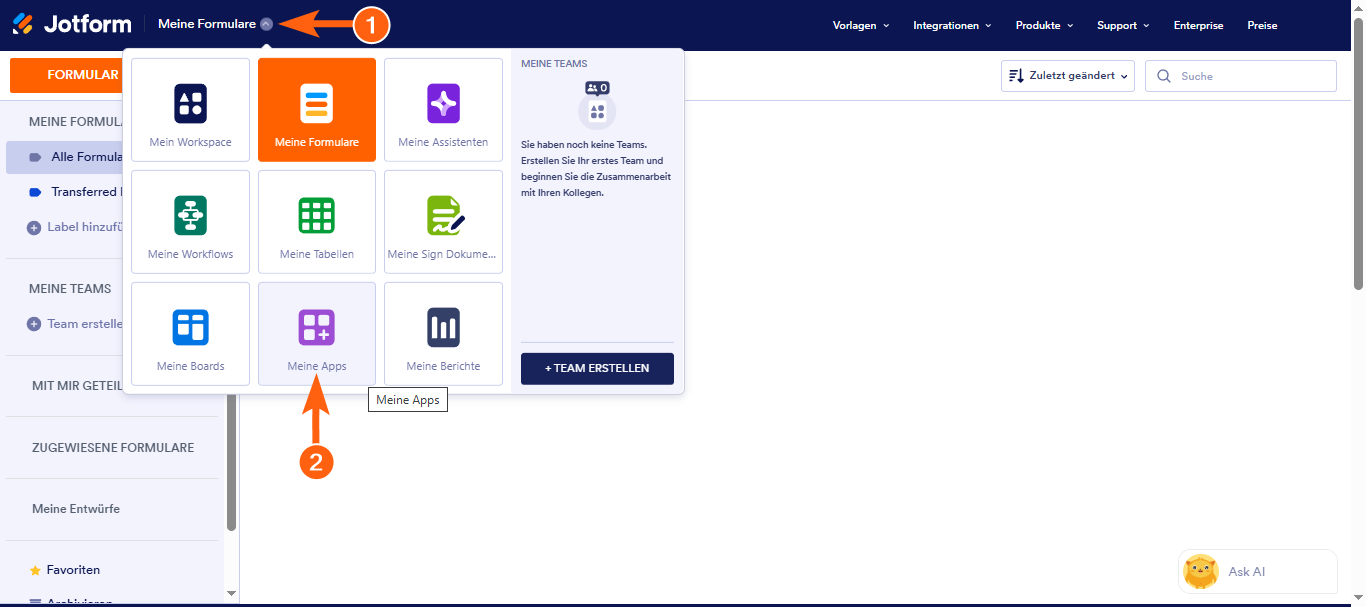Open Zugewiesene Formulare section
The height and width of the screenshot is (607, 1366).
point(113,447)
